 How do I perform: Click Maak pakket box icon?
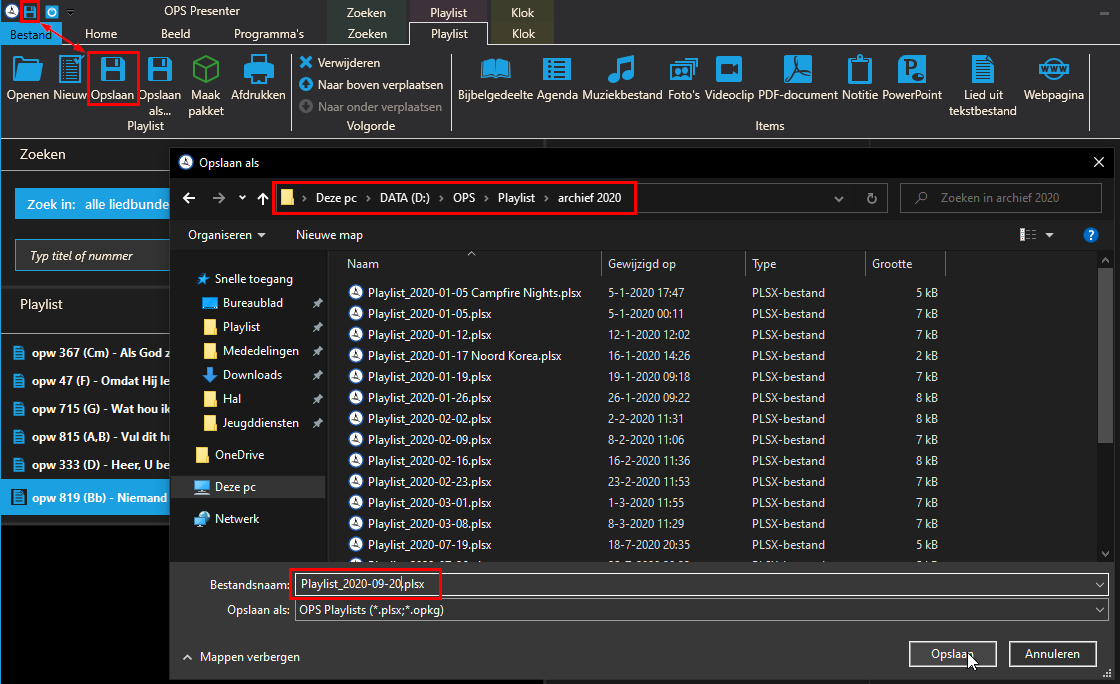tap(206, 70)
